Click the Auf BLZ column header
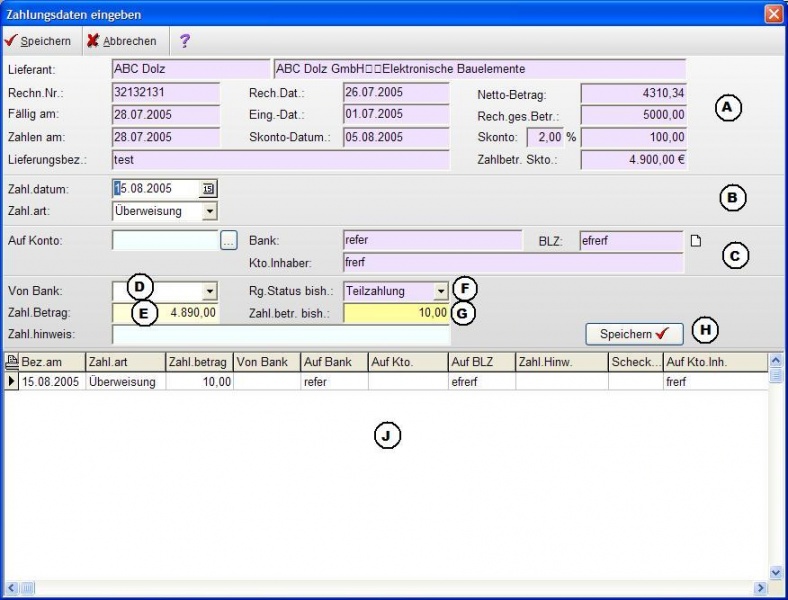Image resolution: width=788 pixels, height=600 pixels. (481, 362)
